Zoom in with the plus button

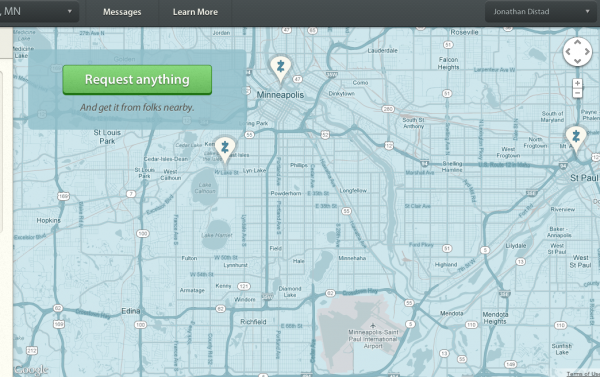pos(577,83)
